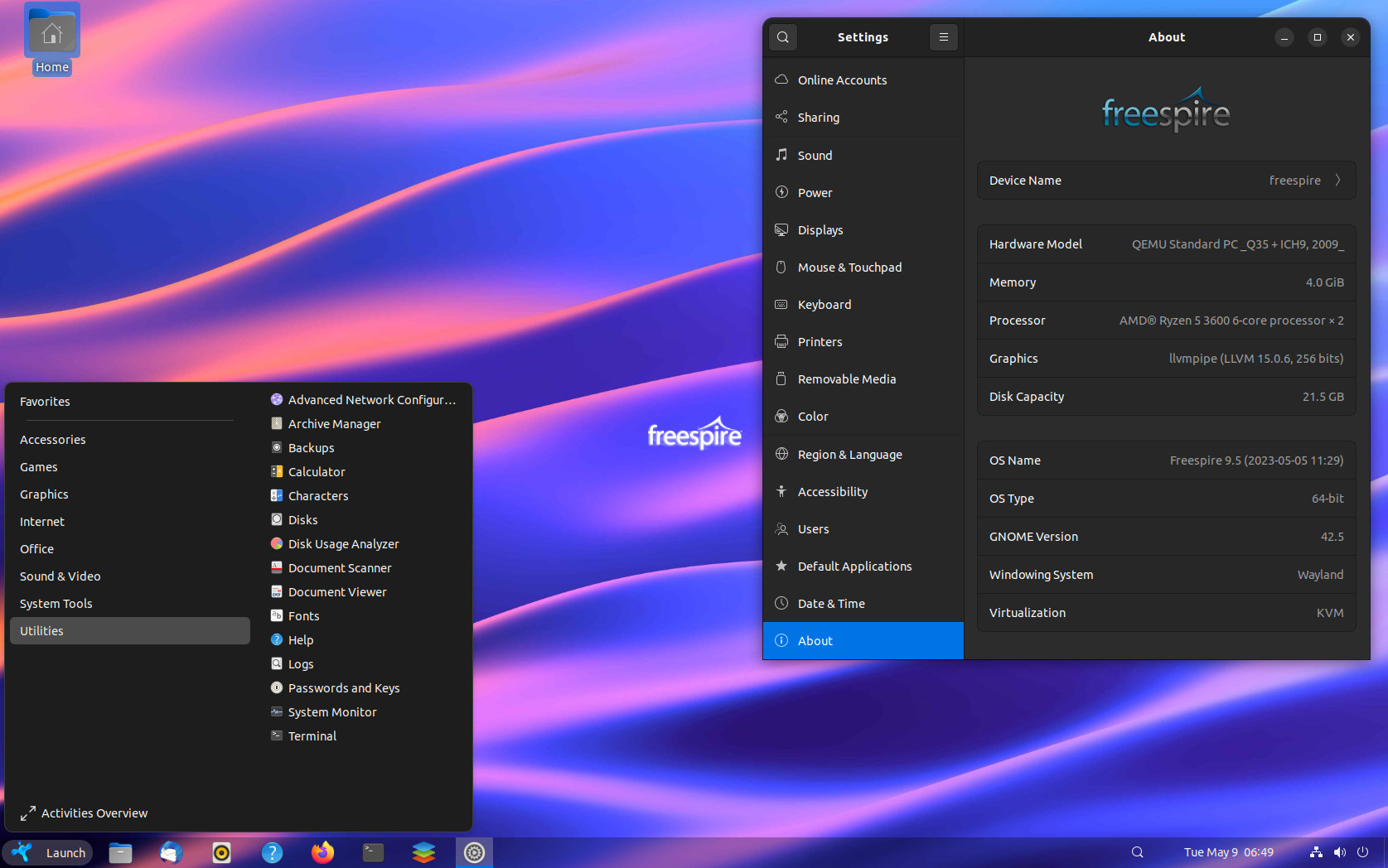Open the volume control in system tray
The image size is (1388, 868).
(1339, 852)
